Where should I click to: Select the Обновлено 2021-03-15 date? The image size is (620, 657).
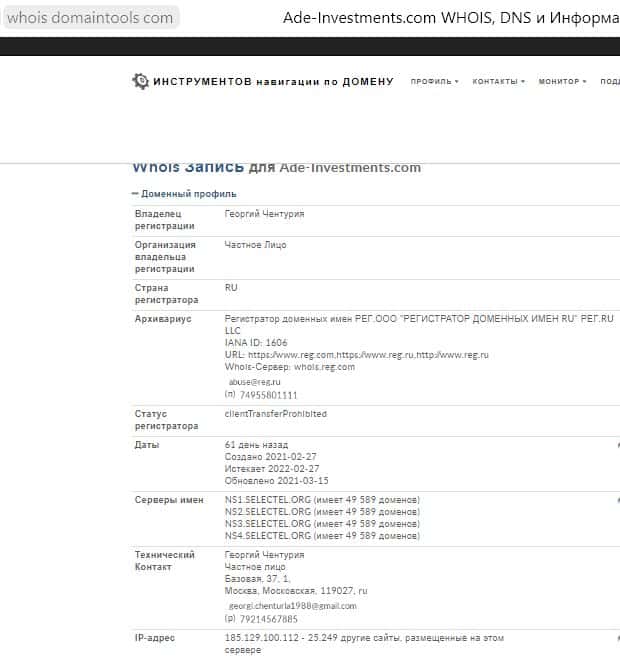click(x=276, y=481)
